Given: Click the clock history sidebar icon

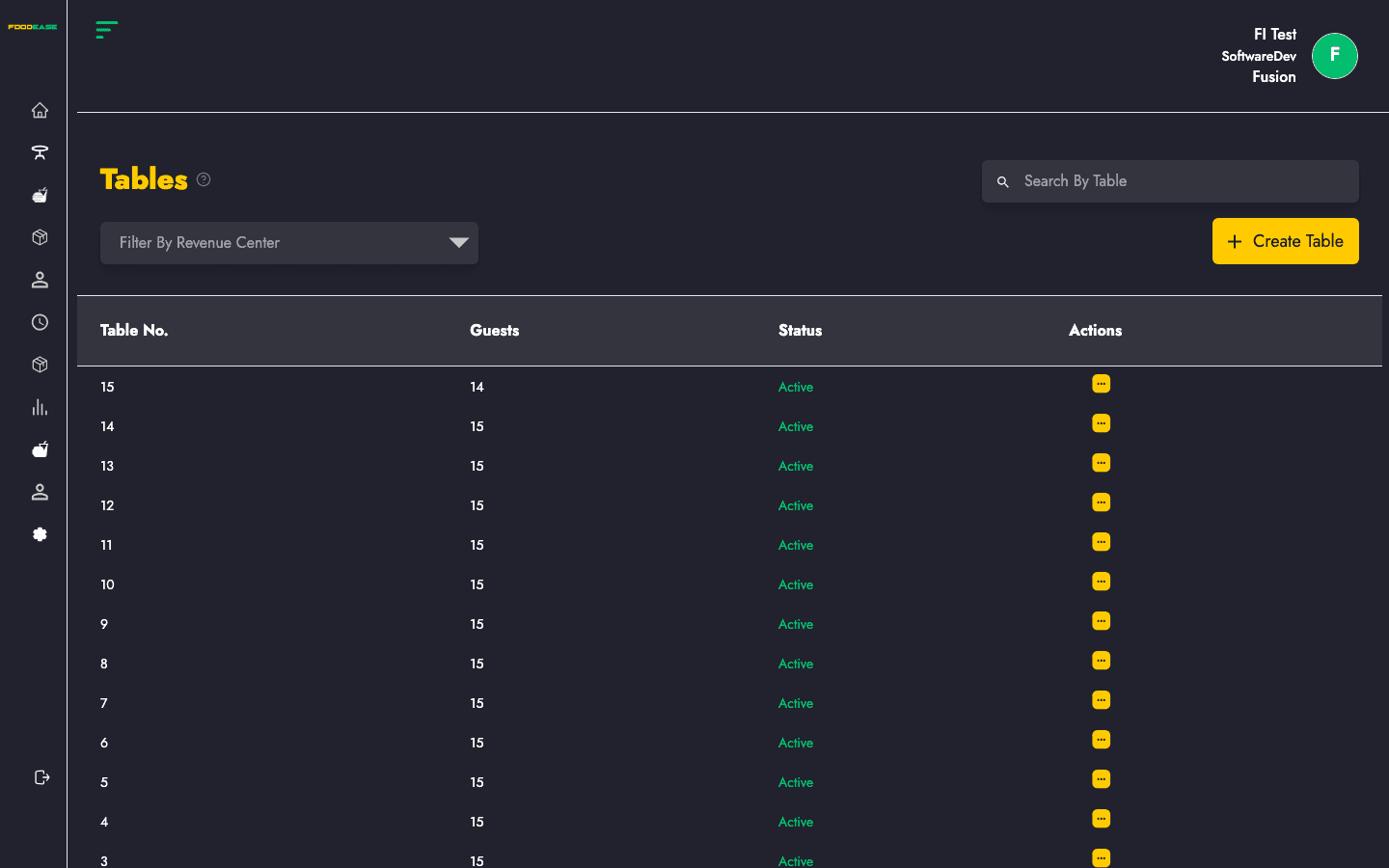Looking at the screenshot, I should pyautogui.click(x=40, y=322).
